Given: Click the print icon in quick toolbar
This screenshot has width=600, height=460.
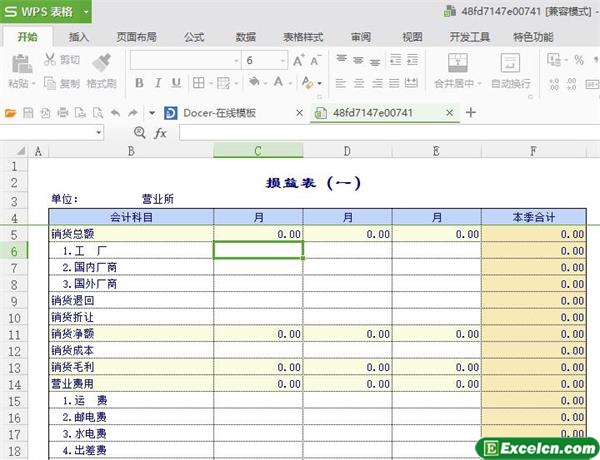Looking at the screenshot, I should tap(63, 113).
